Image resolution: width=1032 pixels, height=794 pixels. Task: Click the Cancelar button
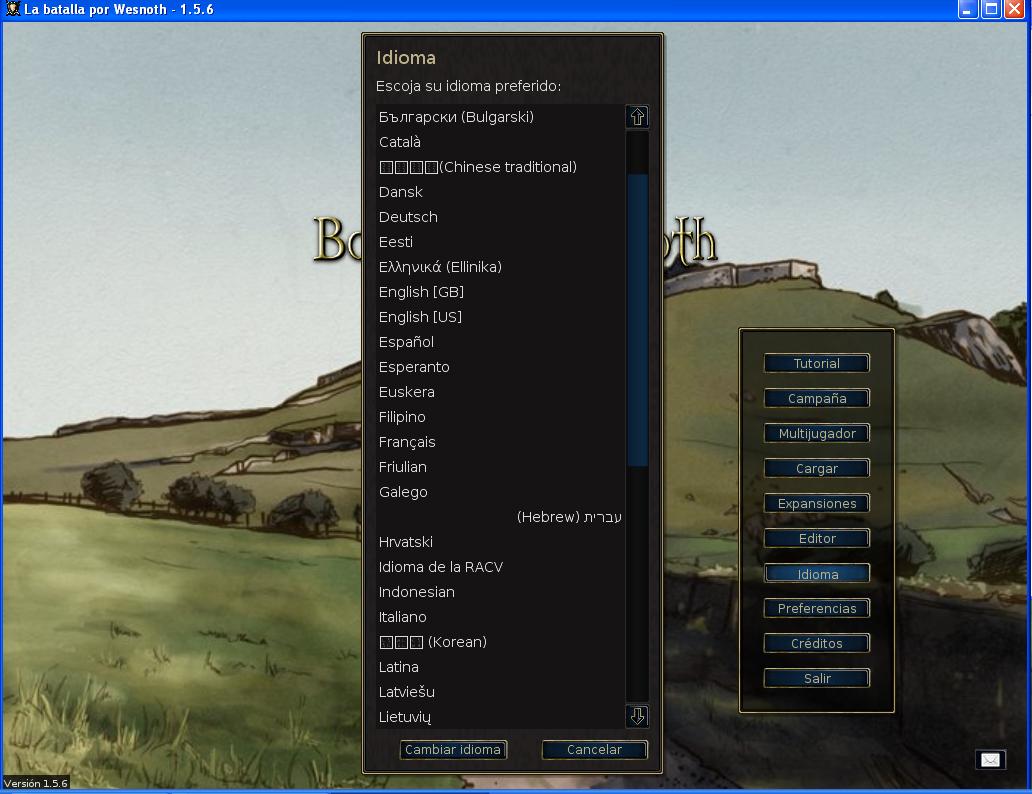pyautogui.click(x=594, y=750)
